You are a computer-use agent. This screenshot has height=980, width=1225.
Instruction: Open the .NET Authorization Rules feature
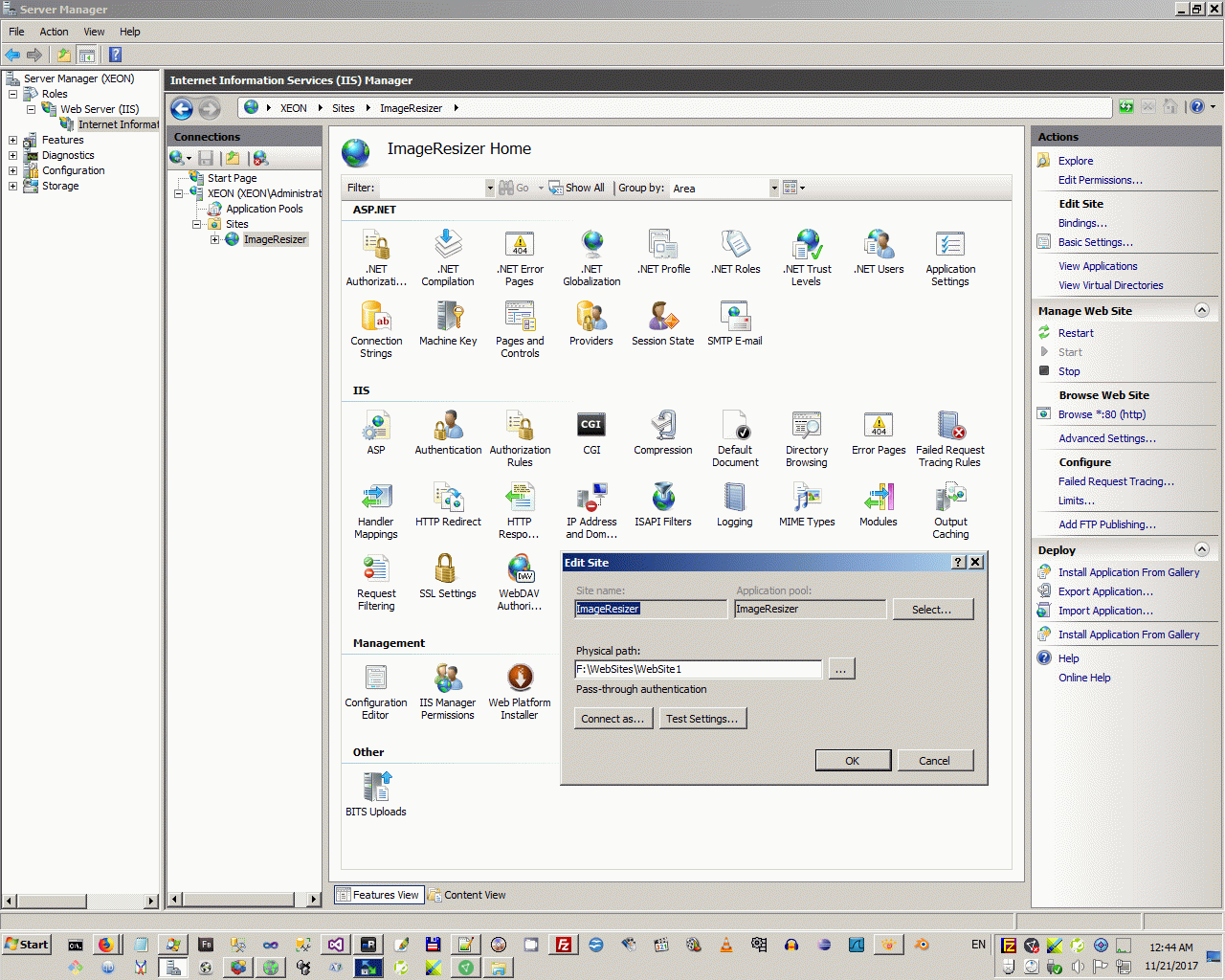(376, 257)
